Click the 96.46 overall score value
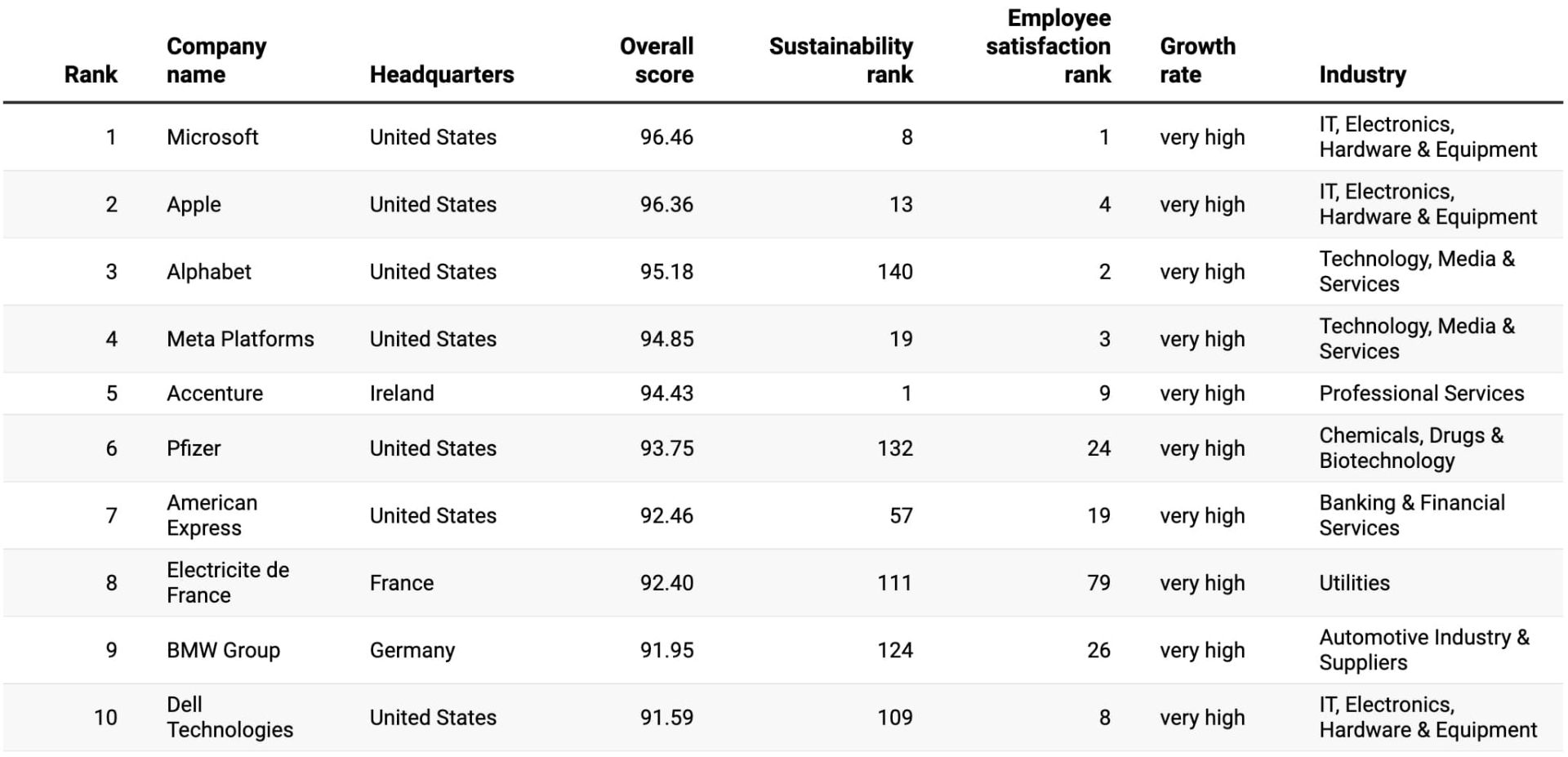The height and width of the screenshot is (757, 1568). pos(666,137)
